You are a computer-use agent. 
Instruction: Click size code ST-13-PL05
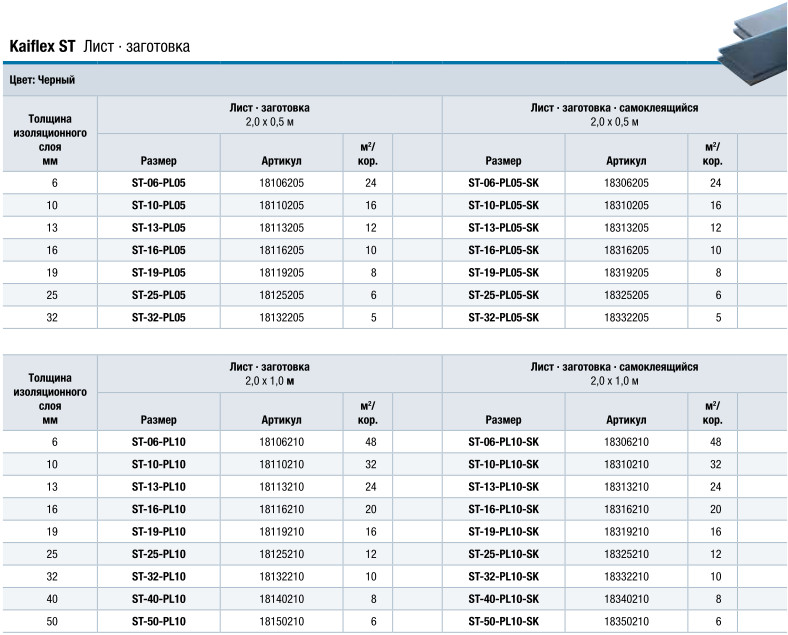coord(159,228)
